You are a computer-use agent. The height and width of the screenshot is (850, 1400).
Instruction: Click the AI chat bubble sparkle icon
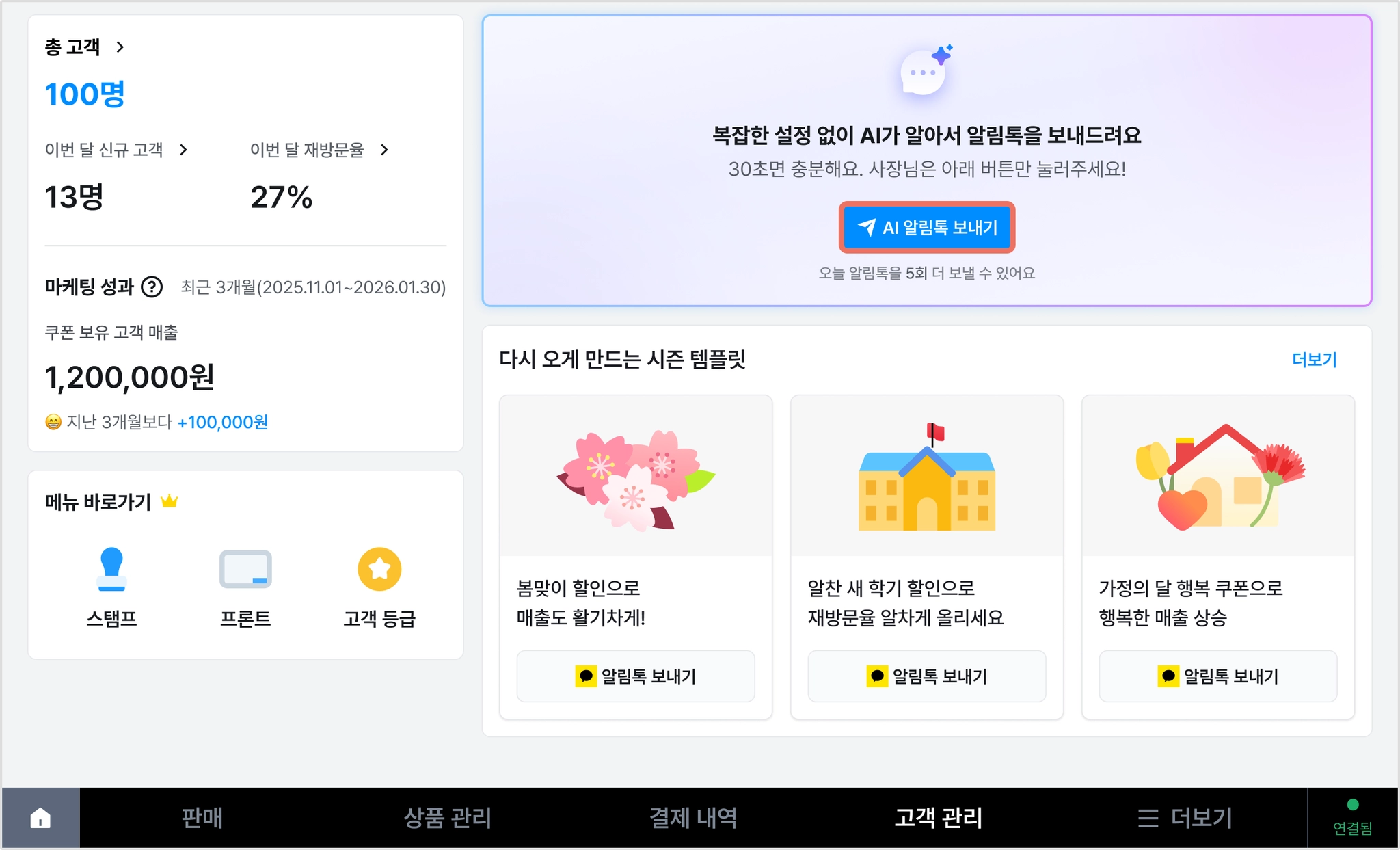[x=926, y=70]
